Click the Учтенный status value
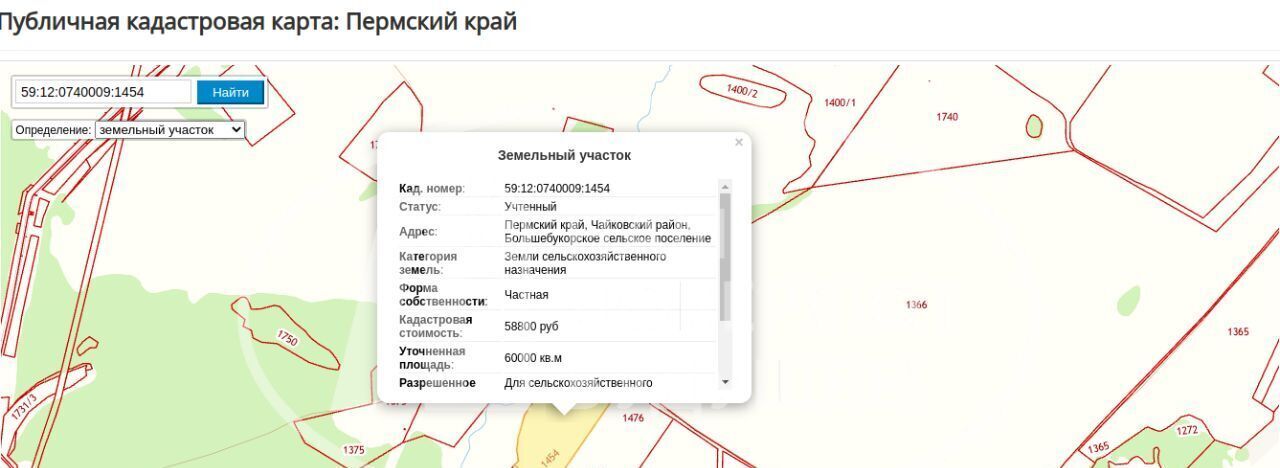Image resolution: width=1280 pixels, height=468 pixels. click(x=530, y=207)
